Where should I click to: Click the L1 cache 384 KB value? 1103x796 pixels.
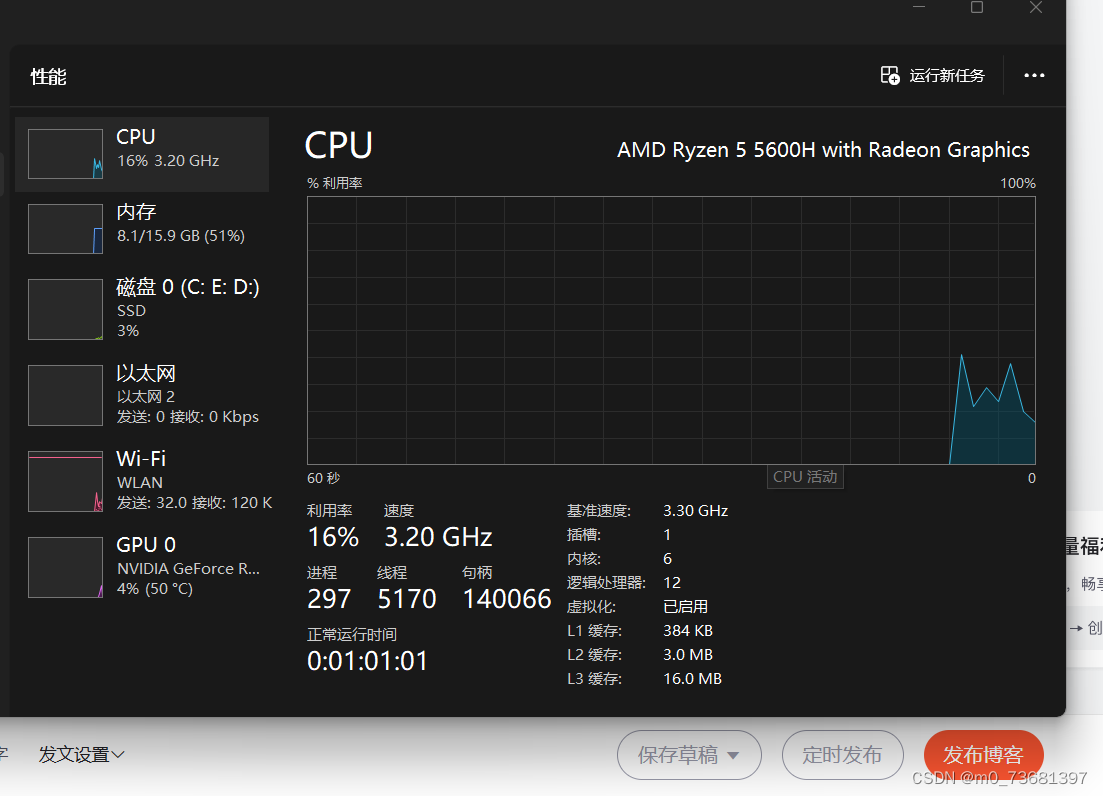tap(687, 631)
